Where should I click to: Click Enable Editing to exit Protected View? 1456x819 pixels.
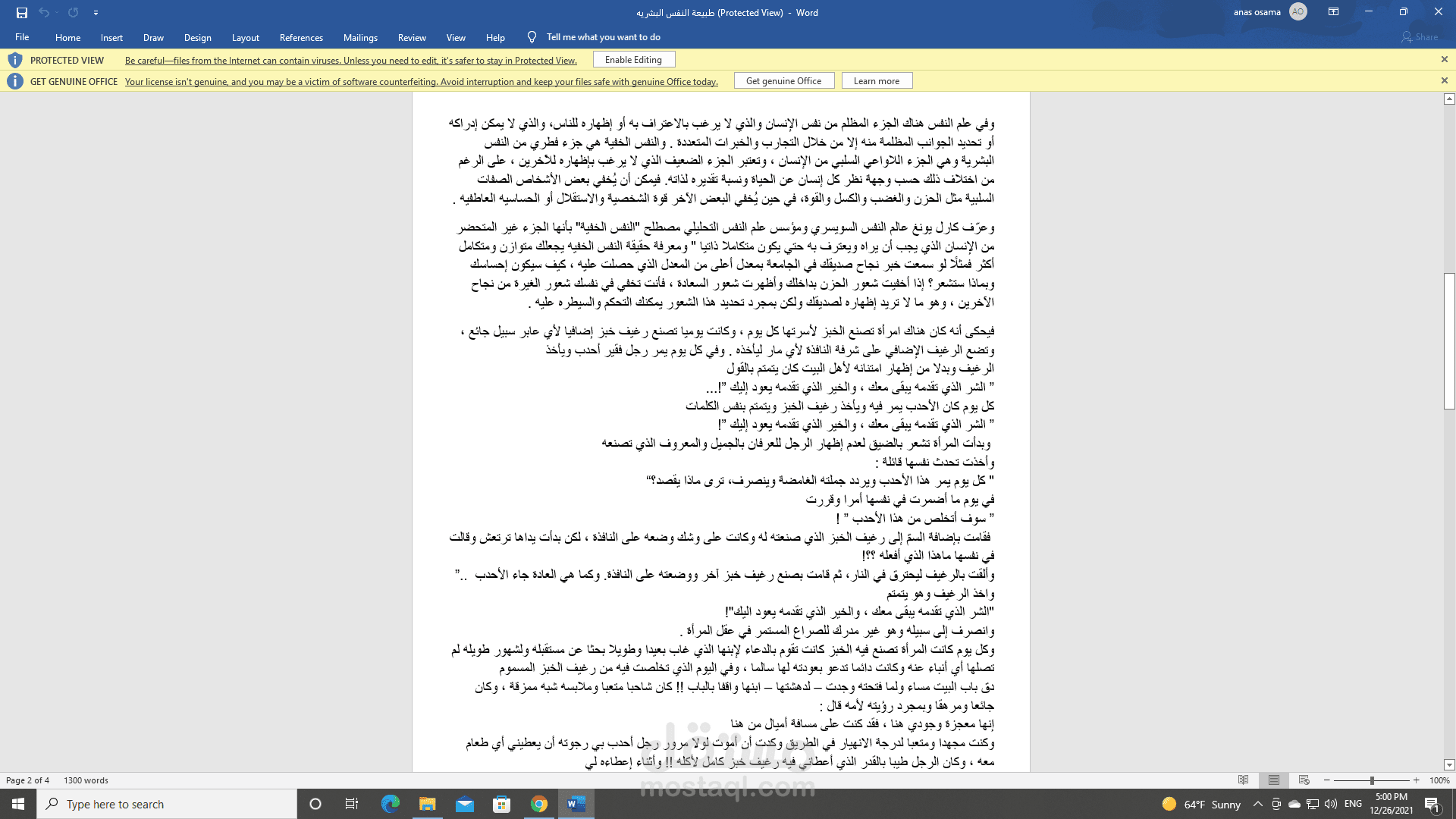[x=634, y=59]
